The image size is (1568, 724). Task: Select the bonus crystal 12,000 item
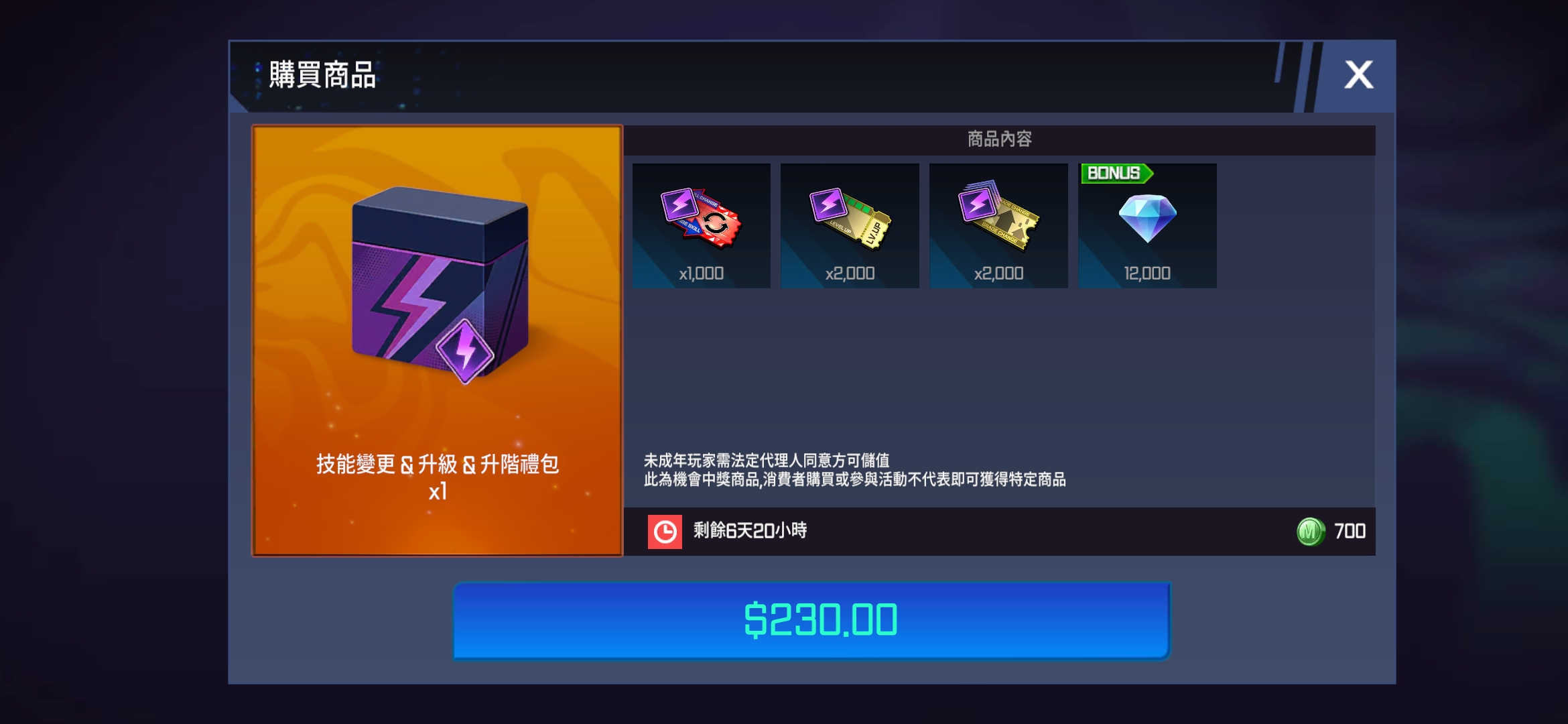(1147, 226)
